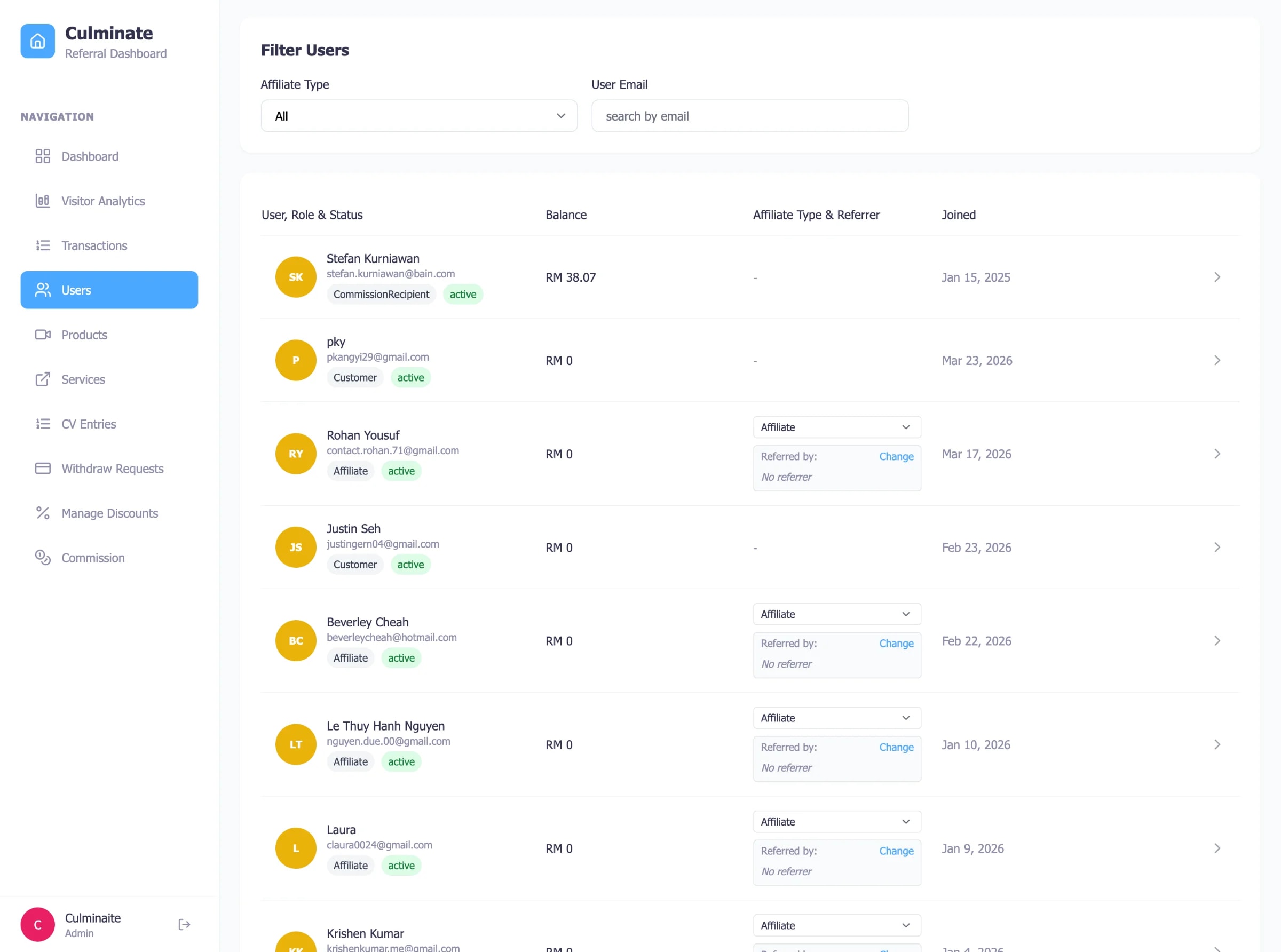Click the Justin Seh name
This screenshot has height=952, width=1281.
353,528
